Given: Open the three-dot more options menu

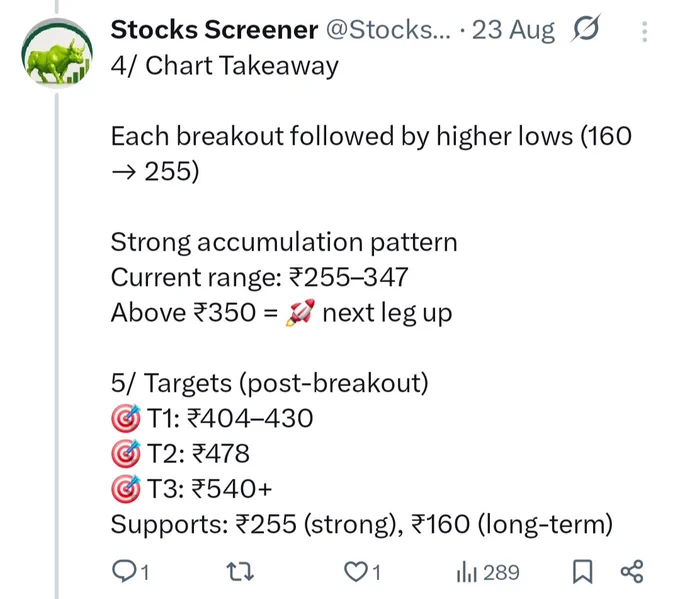Looking at the screenshot, I should point(645,31).
